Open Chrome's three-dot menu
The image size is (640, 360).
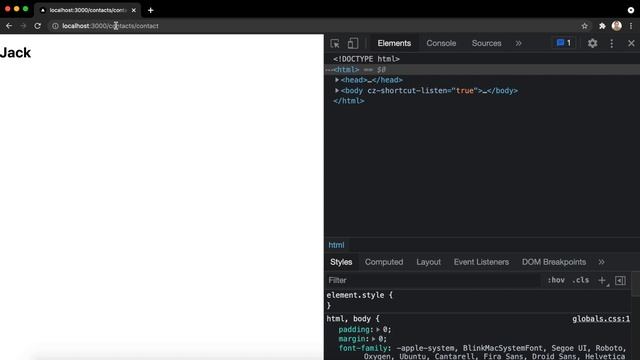pyautogui.click(x=631, y=26)
